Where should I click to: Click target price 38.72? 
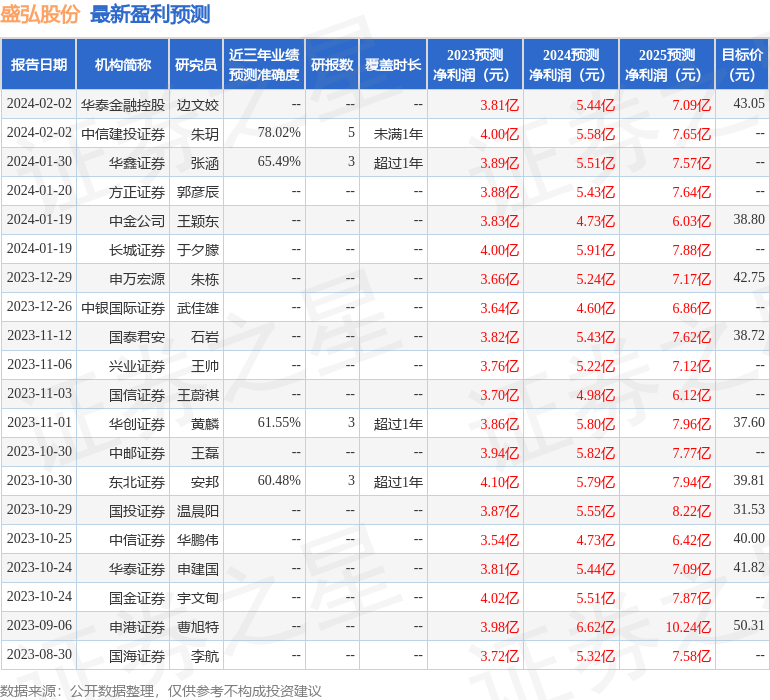[x=749, y=335]
